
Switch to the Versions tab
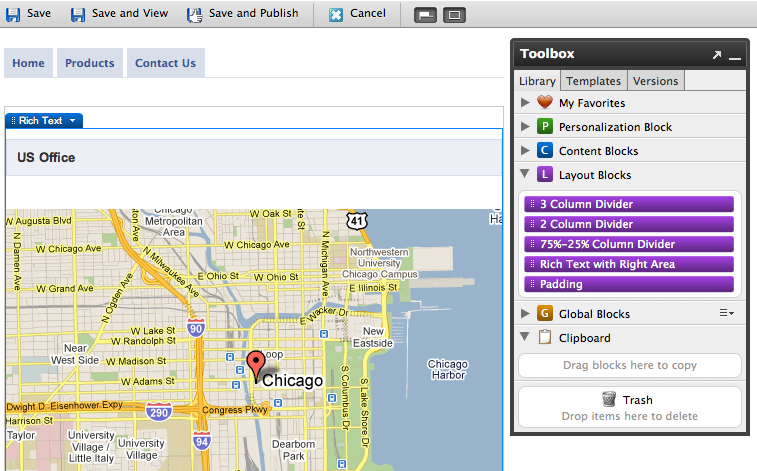coord(656,81)
